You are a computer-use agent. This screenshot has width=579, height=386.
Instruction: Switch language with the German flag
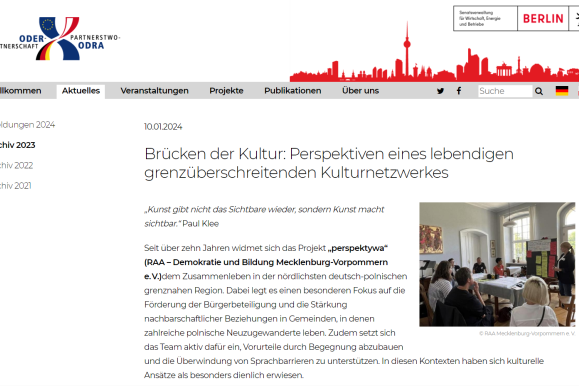click(562, 91)
